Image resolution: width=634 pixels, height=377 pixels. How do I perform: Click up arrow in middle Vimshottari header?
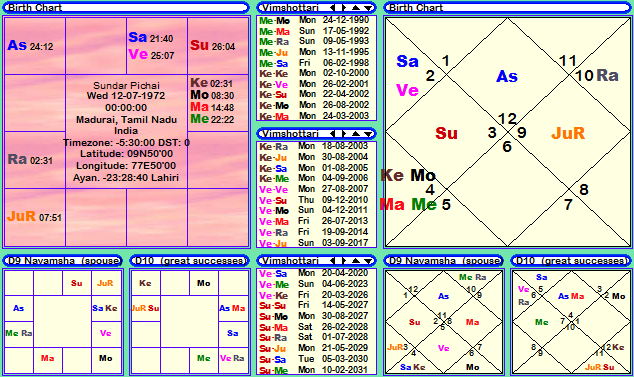pos(355,133)
